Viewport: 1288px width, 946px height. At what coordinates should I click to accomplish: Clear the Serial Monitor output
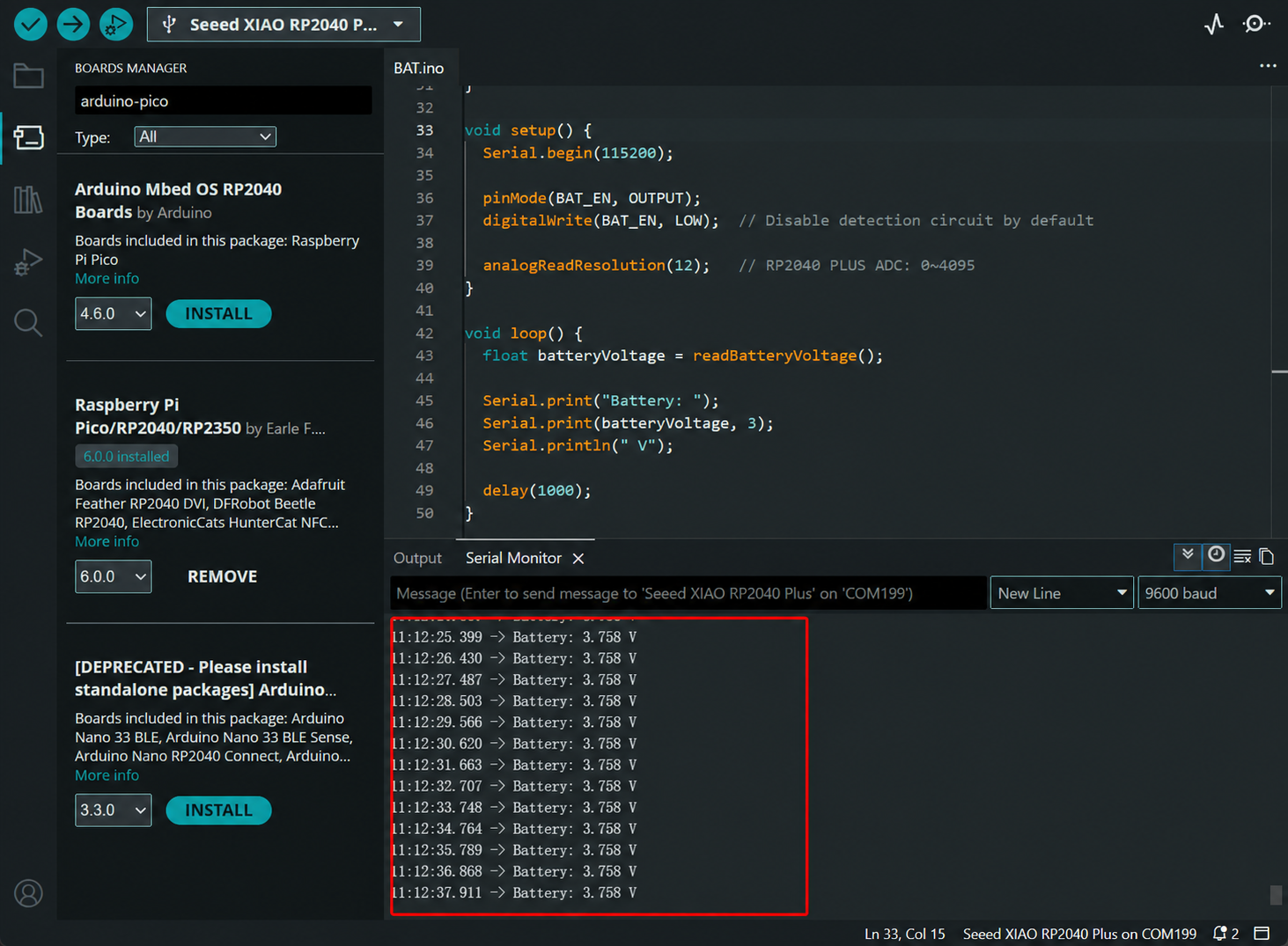1242,556
